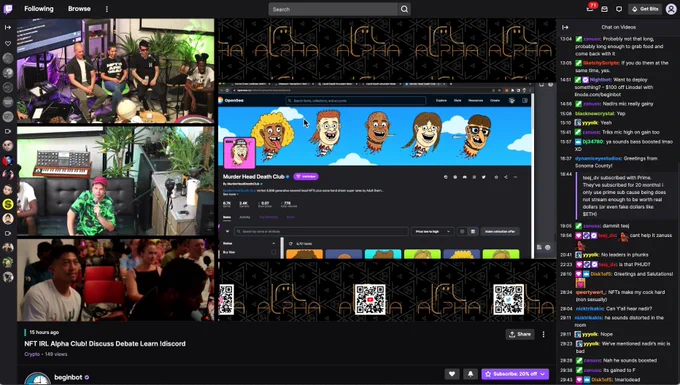Viewport: 680px width, 385px height.
Task: Click the OpenSea search bar in stream
Action: click(x=356, y=101)
